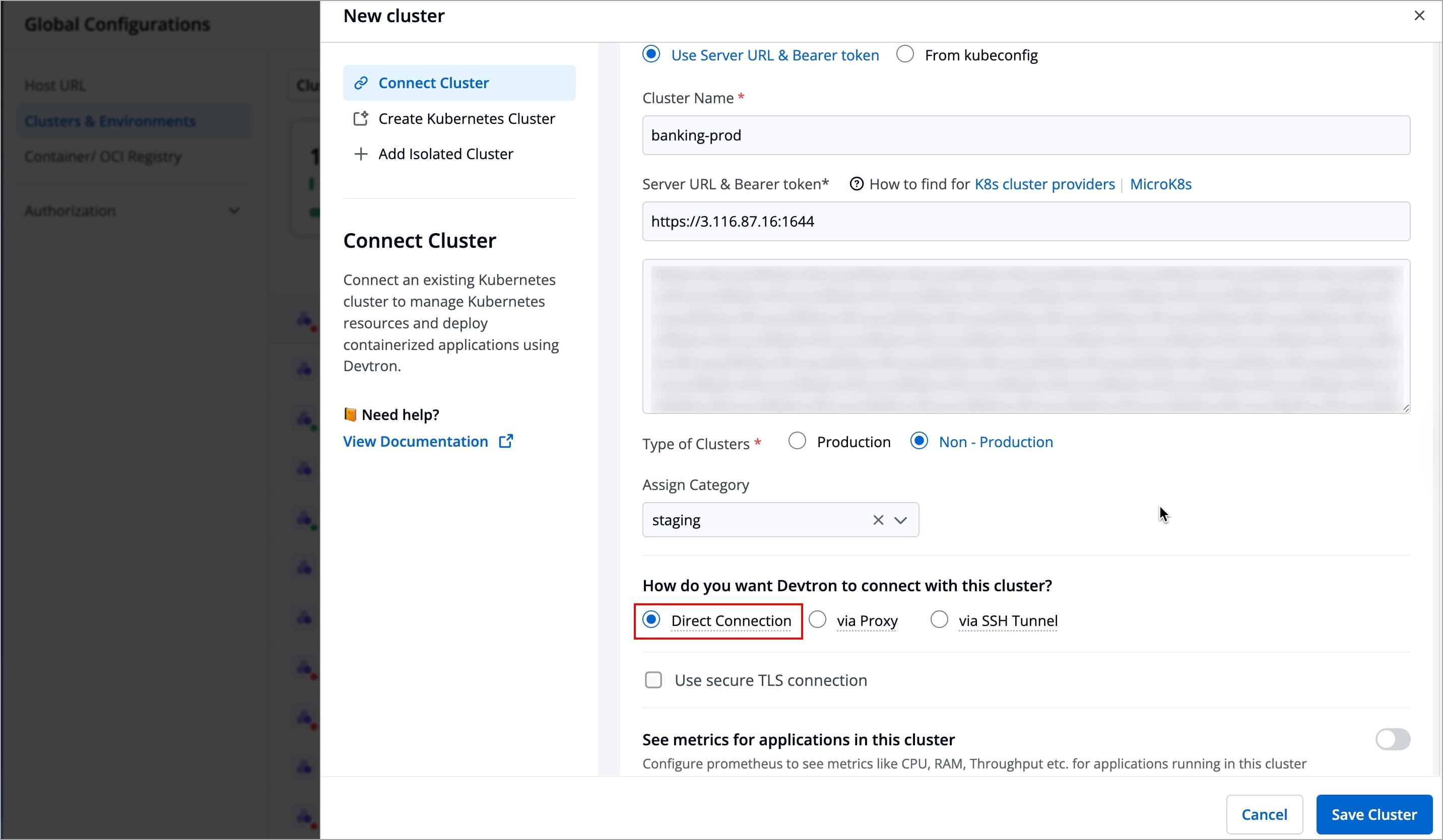Click the Create Kubernetes Cluster icon

361,118
